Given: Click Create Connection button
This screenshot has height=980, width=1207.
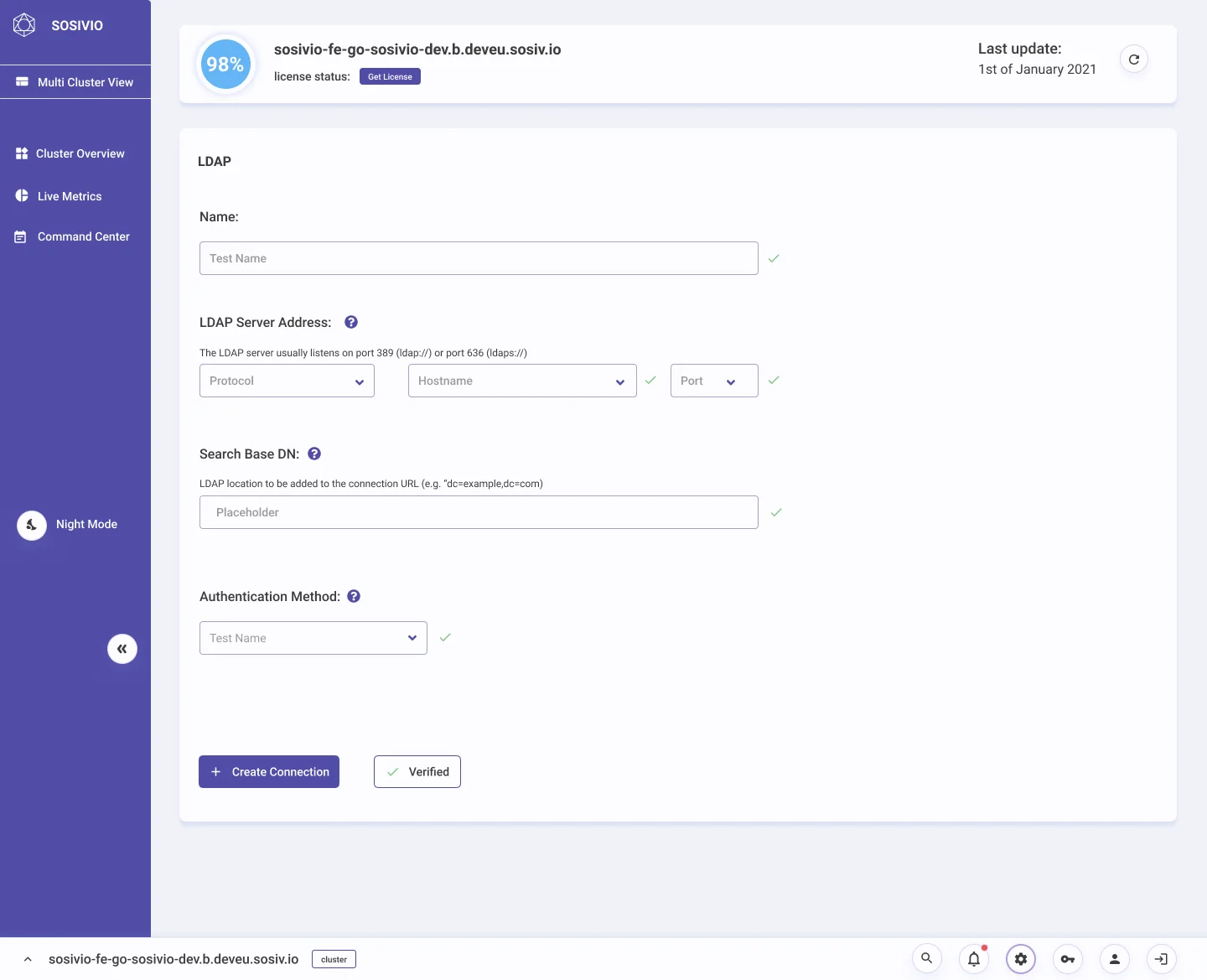Looking at the screenshot, I should [x=269, y=772].
